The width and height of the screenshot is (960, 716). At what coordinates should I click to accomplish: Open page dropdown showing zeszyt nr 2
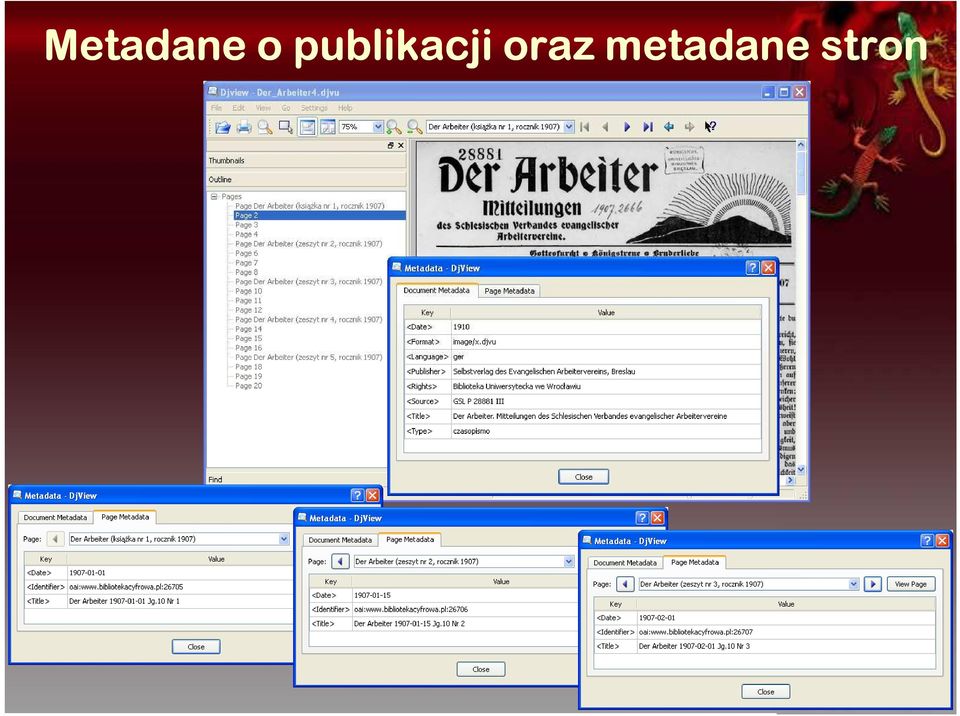pyautogui.click(x=569, y=562)
